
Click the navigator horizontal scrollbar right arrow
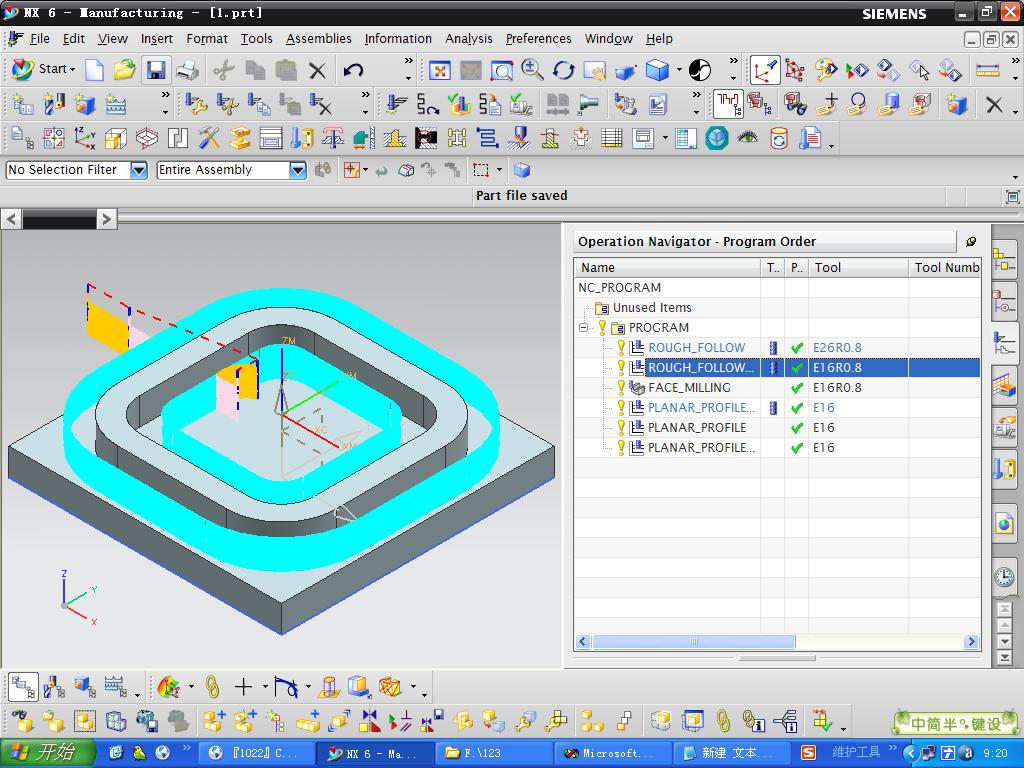pyautogui.click(x=970, y=642)
